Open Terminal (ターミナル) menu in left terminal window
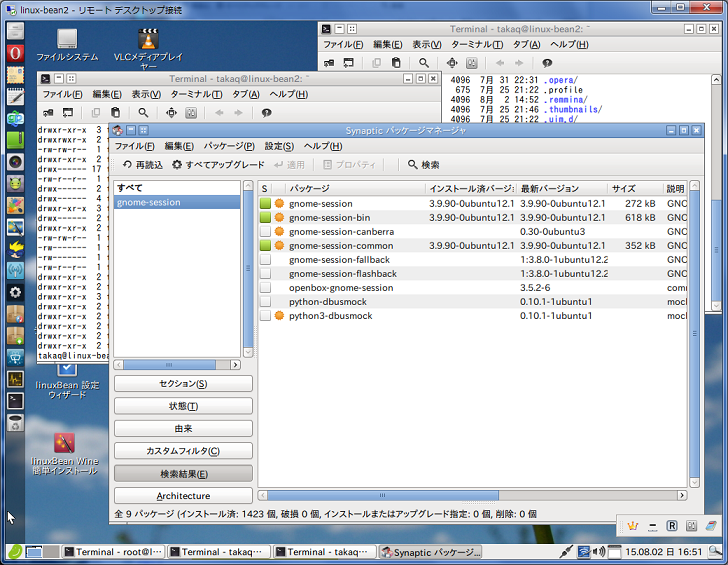Screen dimensions: 728x565 196,94
